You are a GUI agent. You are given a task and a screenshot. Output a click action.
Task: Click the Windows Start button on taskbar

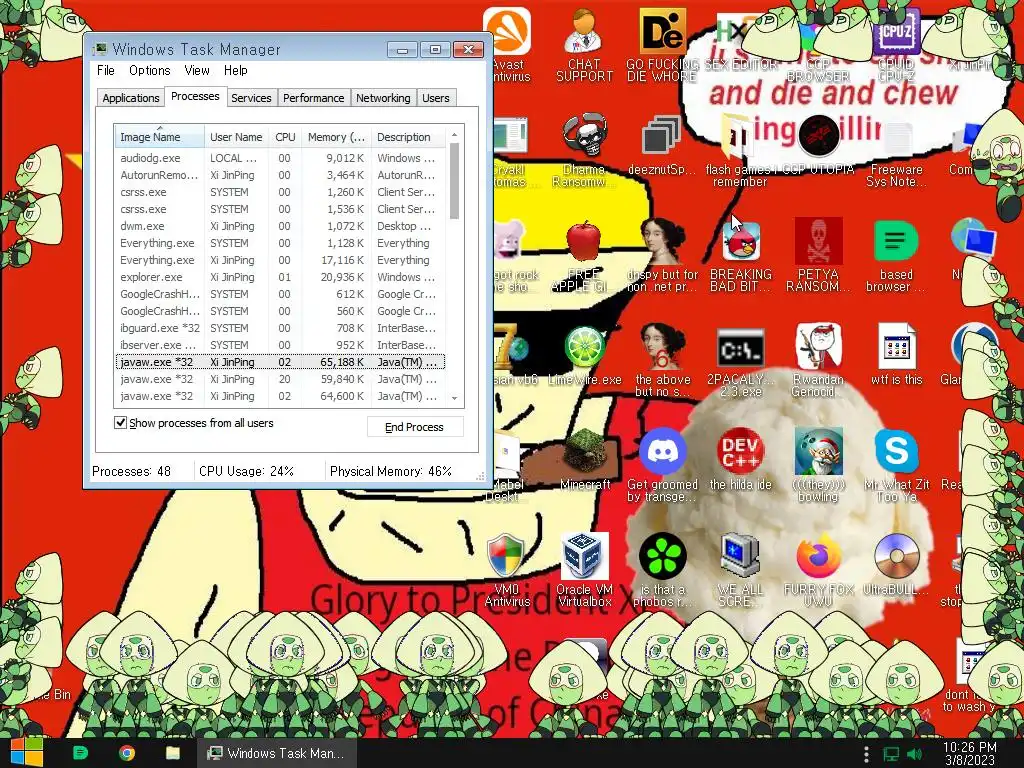pyautogui.click(x=27, y=752)
